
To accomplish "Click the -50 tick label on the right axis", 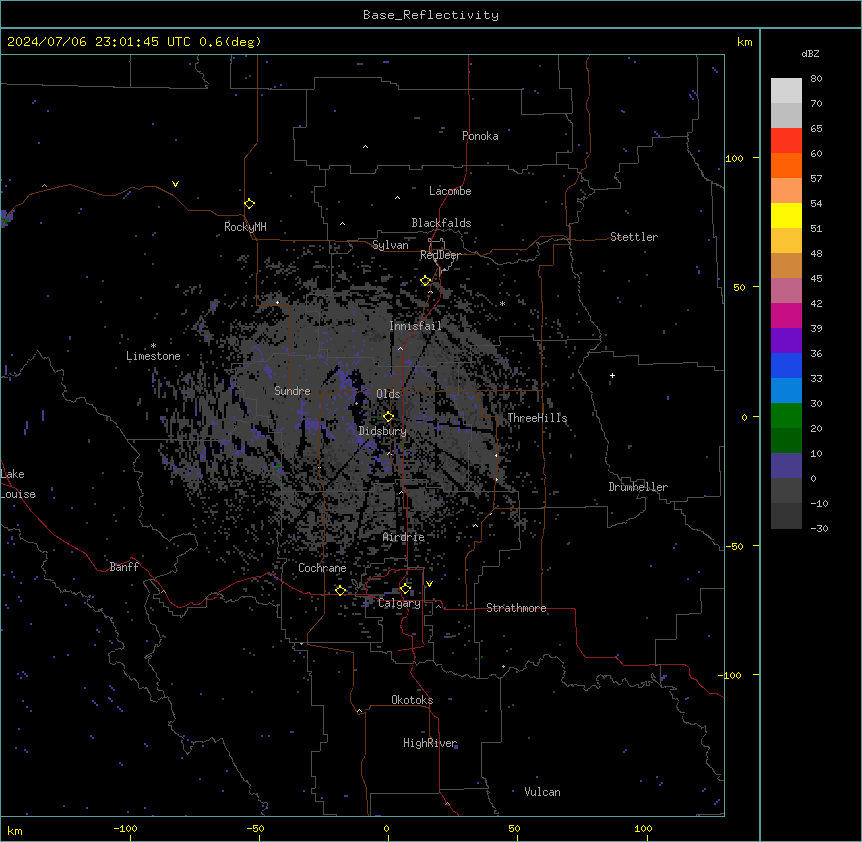I will tap(736, 546).
